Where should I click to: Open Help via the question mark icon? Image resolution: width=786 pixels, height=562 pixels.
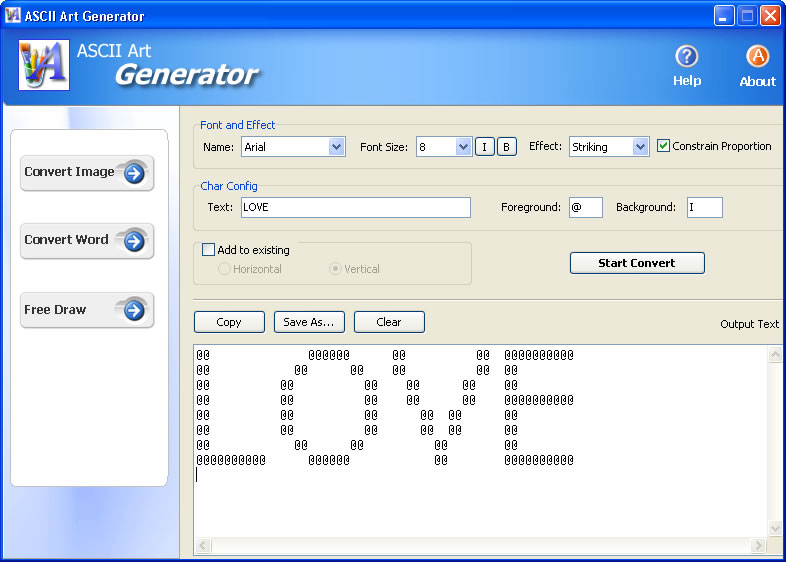pos(686,56)
